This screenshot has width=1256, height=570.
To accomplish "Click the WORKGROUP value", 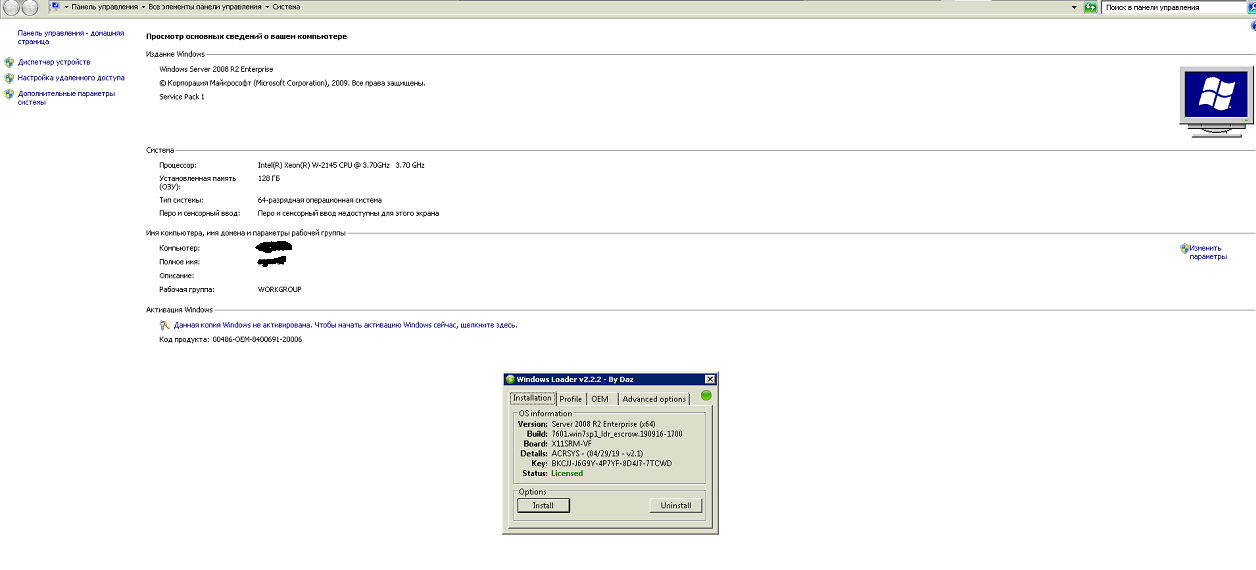I will coord(280,289).
